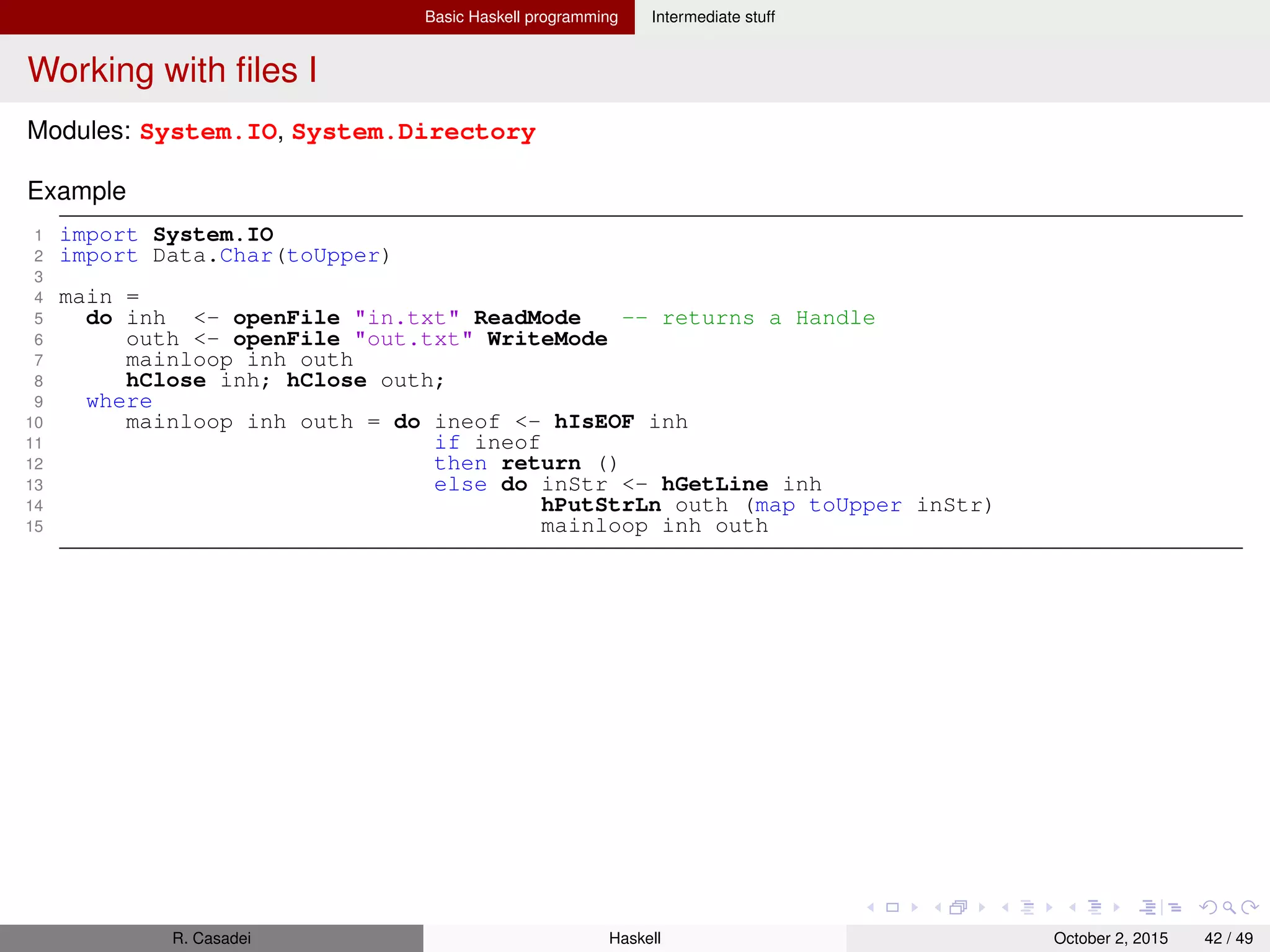Click the red System.Directory module name
Viewport: 1270px width, 952px height.
[414, 132]
